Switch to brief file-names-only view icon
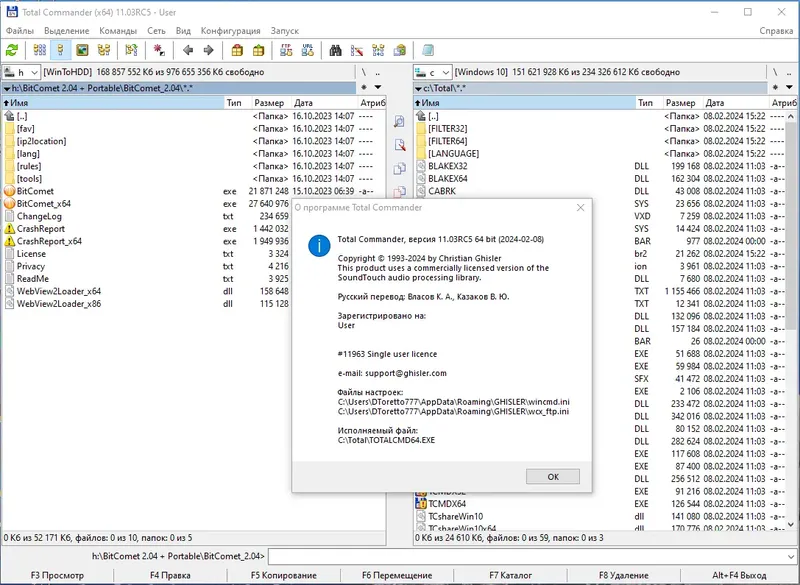The image size is (800, 585). 40,50
